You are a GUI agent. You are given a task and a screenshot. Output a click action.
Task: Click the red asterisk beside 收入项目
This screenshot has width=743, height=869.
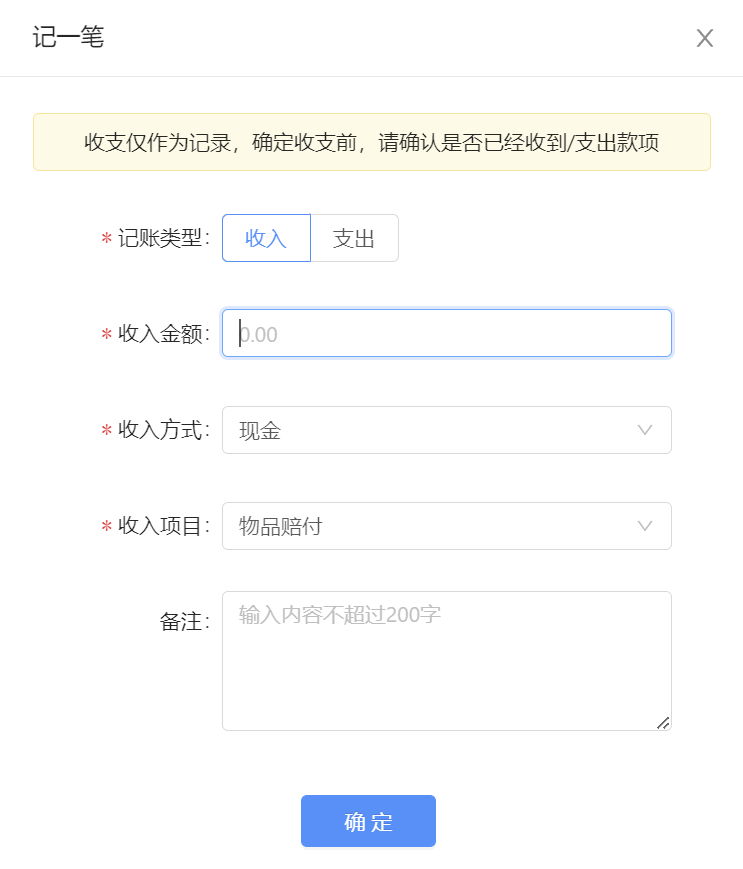pos(106,526)
